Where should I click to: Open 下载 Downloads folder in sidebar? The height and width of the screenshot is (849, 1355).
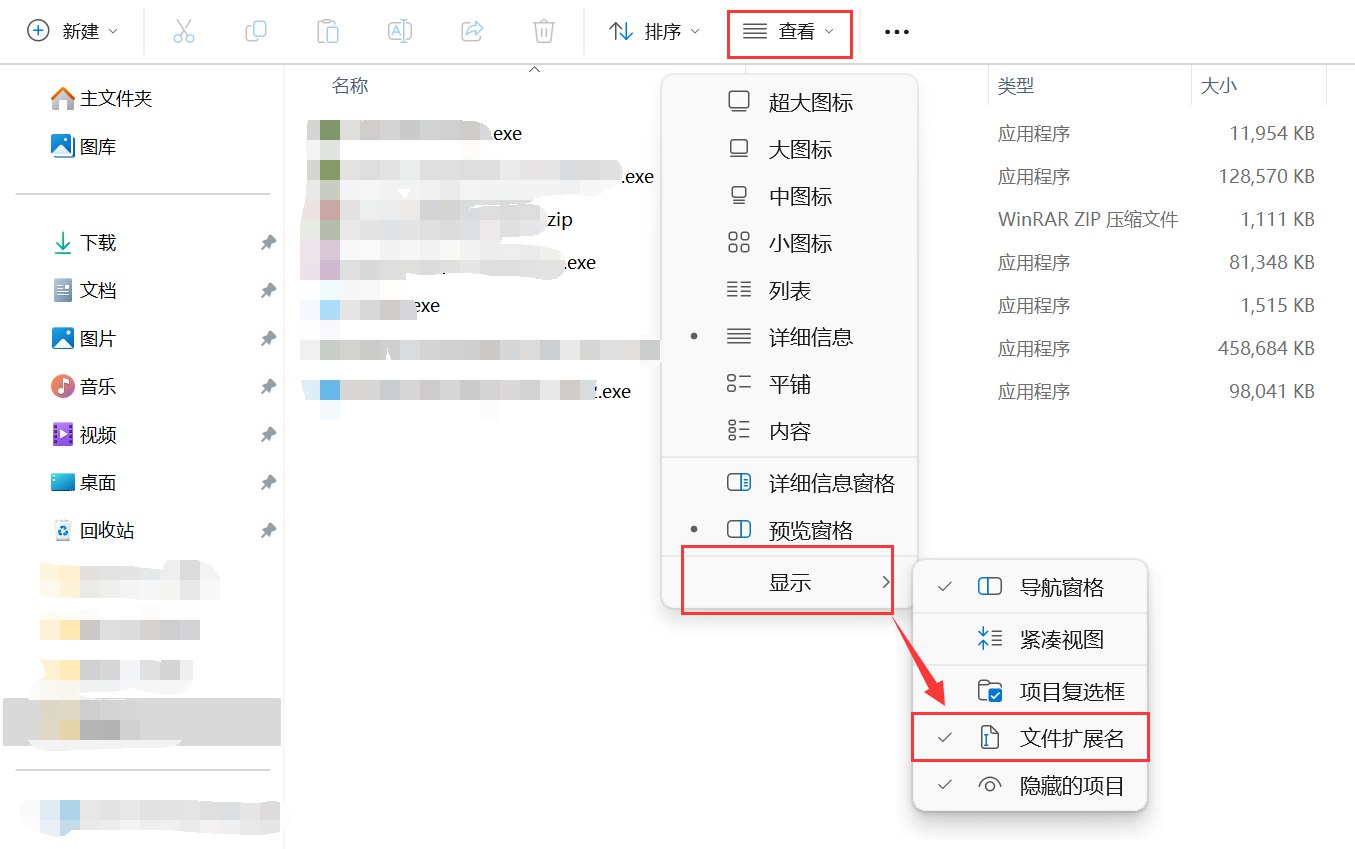coord(84,242)
